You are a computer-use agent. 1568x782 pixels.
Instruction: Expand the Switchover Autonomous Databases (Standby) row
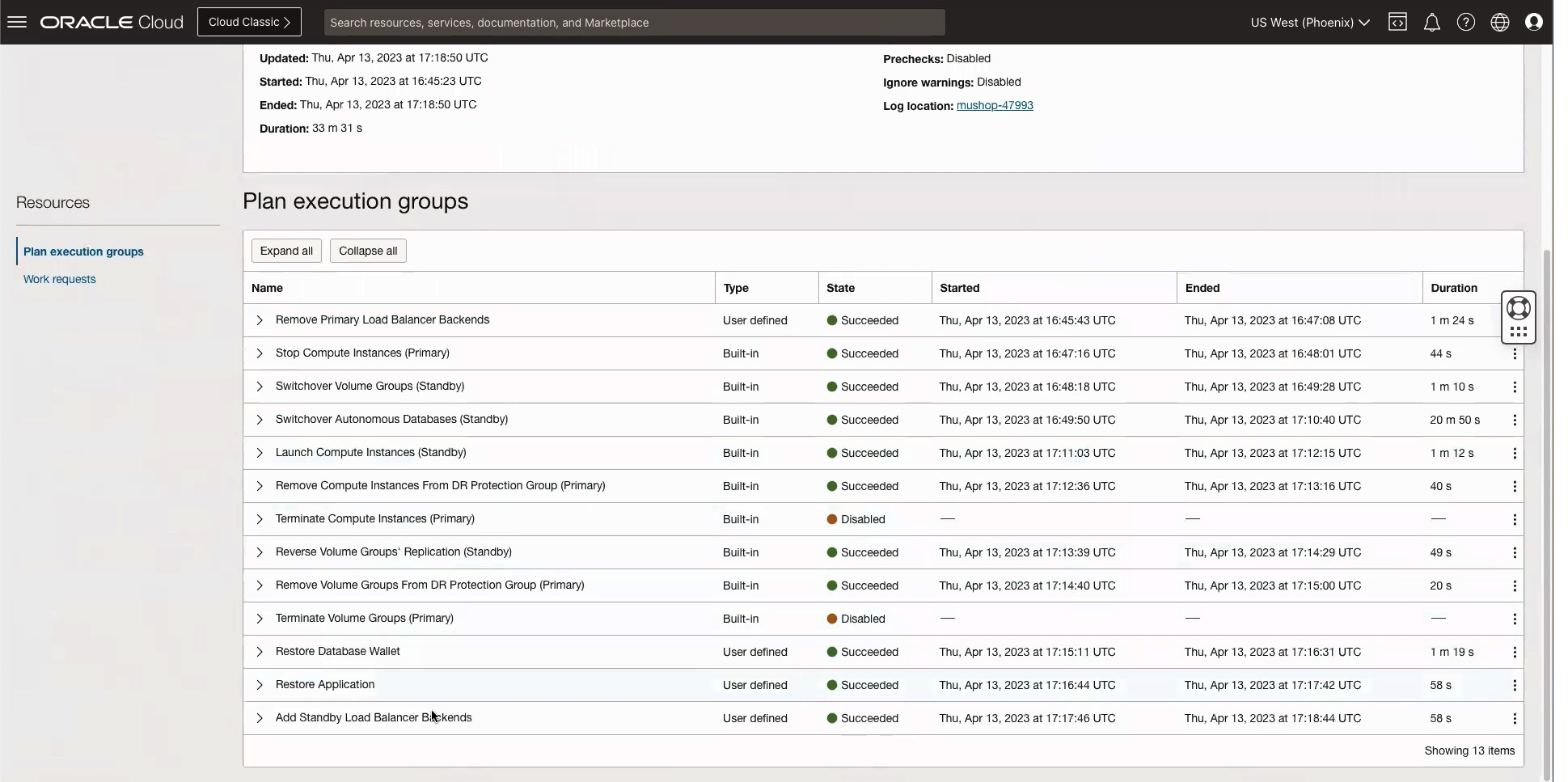(x=260, y=420)
